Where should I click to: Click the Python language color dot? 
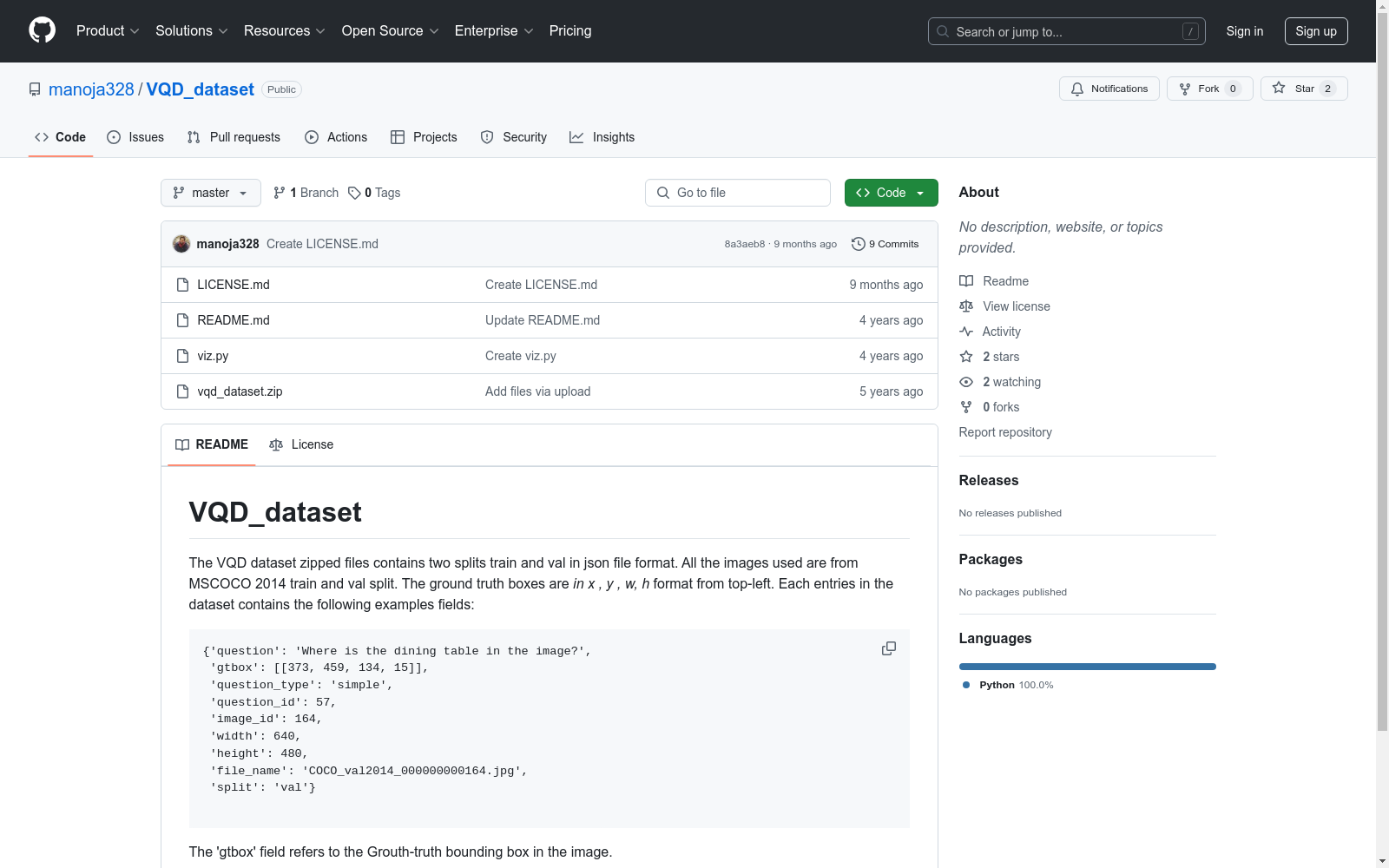tap(966, 685)
